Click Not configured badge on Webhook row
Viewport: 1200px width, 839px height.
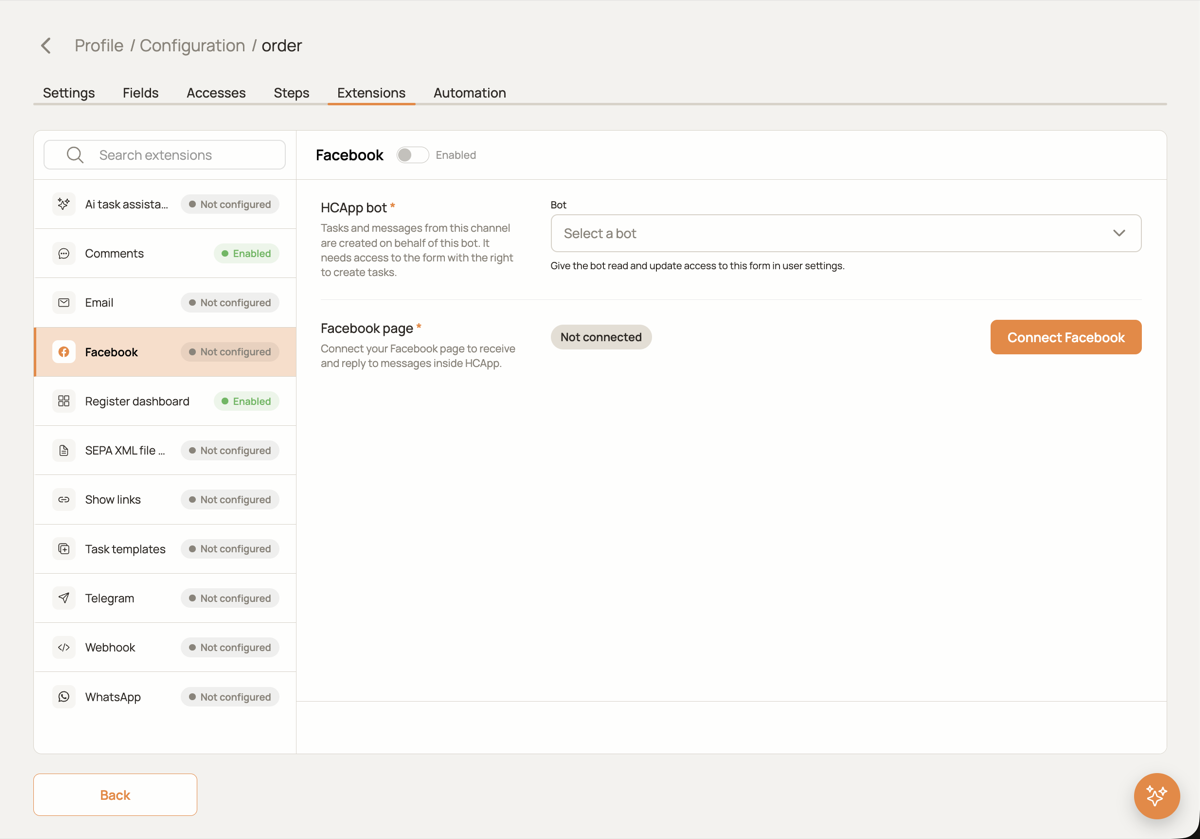click(230, 648)
